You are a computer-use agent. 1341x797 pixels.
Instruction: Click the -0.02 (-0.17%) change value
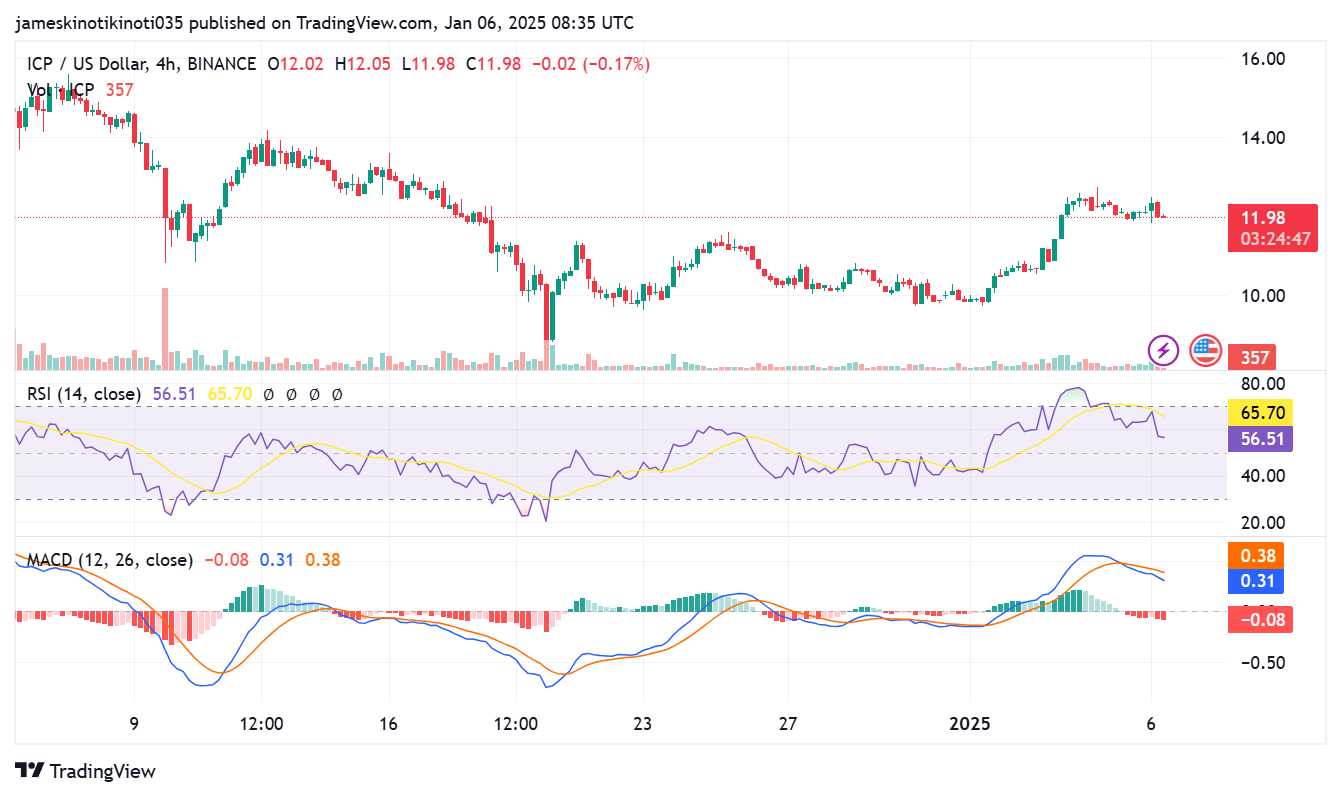(590, 64)
